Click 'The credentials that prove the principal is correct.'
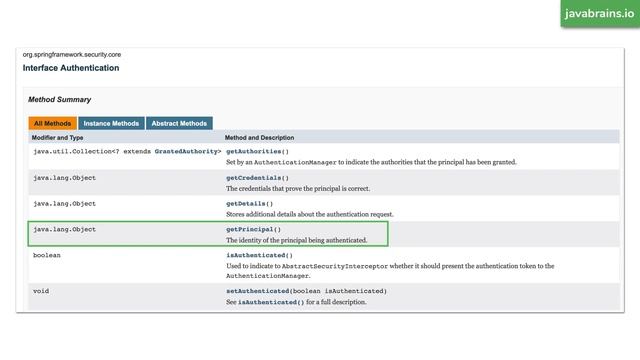The image size is (640, 360). click(298, 189)
